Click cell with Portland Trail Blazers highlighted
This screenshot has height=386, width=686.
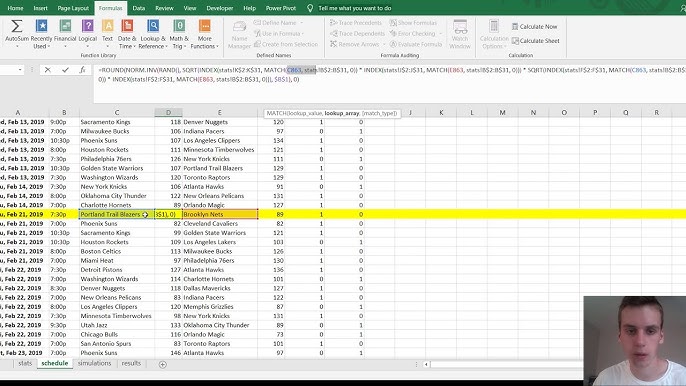pos(117,214)
